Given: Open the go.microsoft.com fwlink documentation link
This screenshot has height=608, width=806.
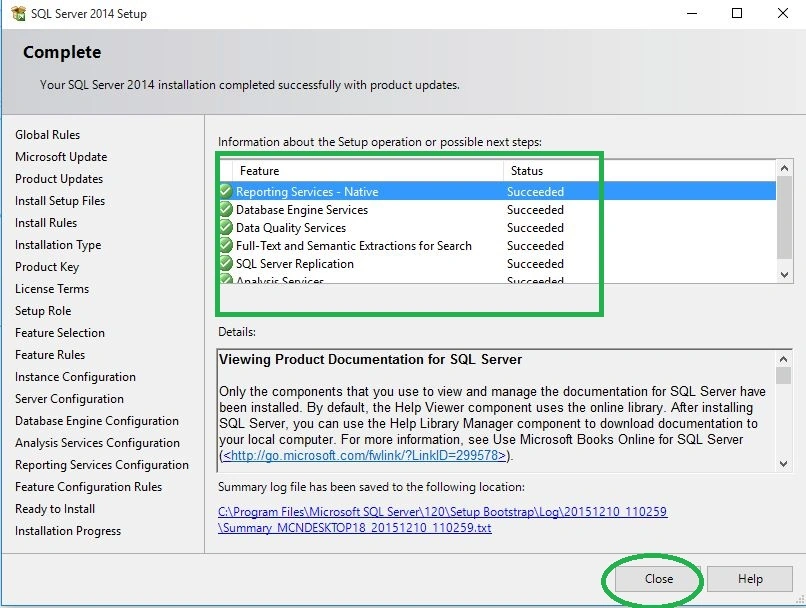Looking at the screenshot, I should [364, 455].
